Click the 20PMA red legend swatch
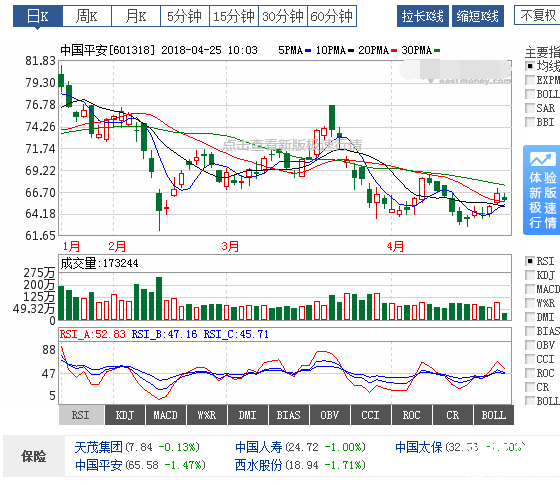Viewport: 560px width, 485px height. 394,51
